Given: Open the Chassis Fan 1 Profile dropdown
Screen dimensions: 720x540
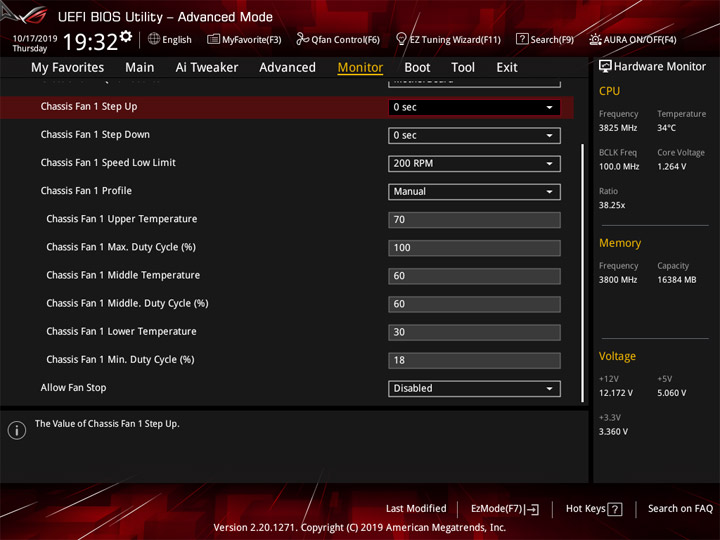Looking at the screenshot, I should click(x=474, y=191).
